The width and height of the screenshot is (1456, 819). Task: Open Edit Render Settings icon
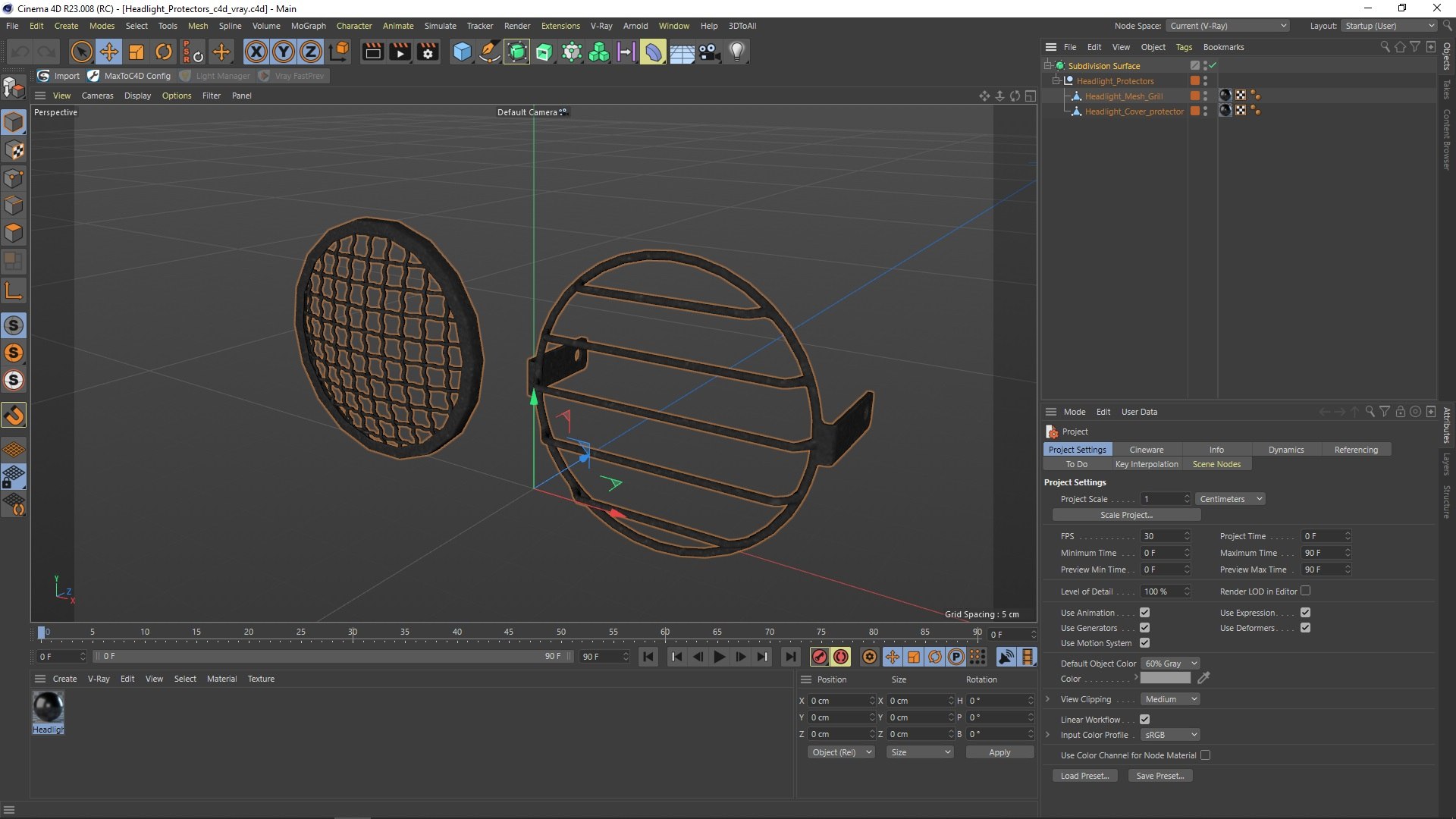[428, 52]
